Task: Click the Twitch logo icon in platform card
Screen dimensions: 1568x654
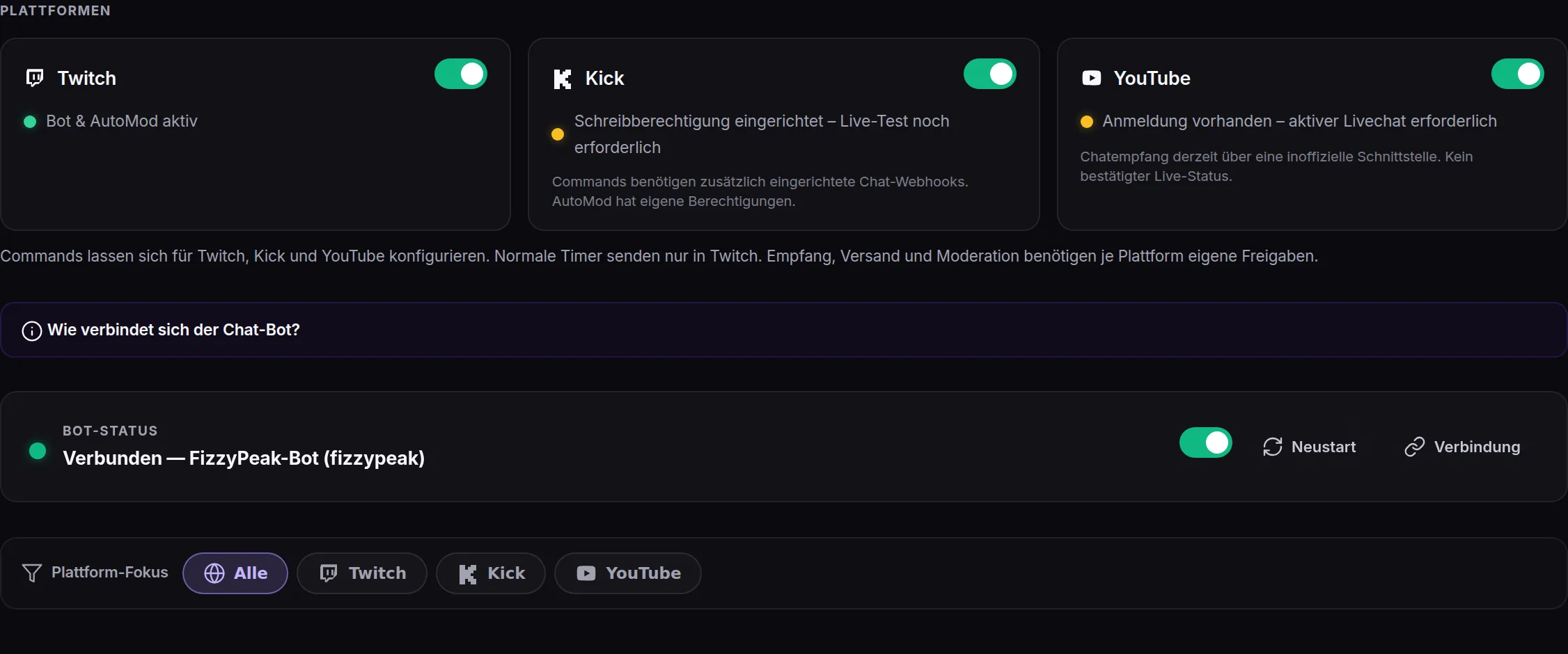Action: click(x=35, y=78)
